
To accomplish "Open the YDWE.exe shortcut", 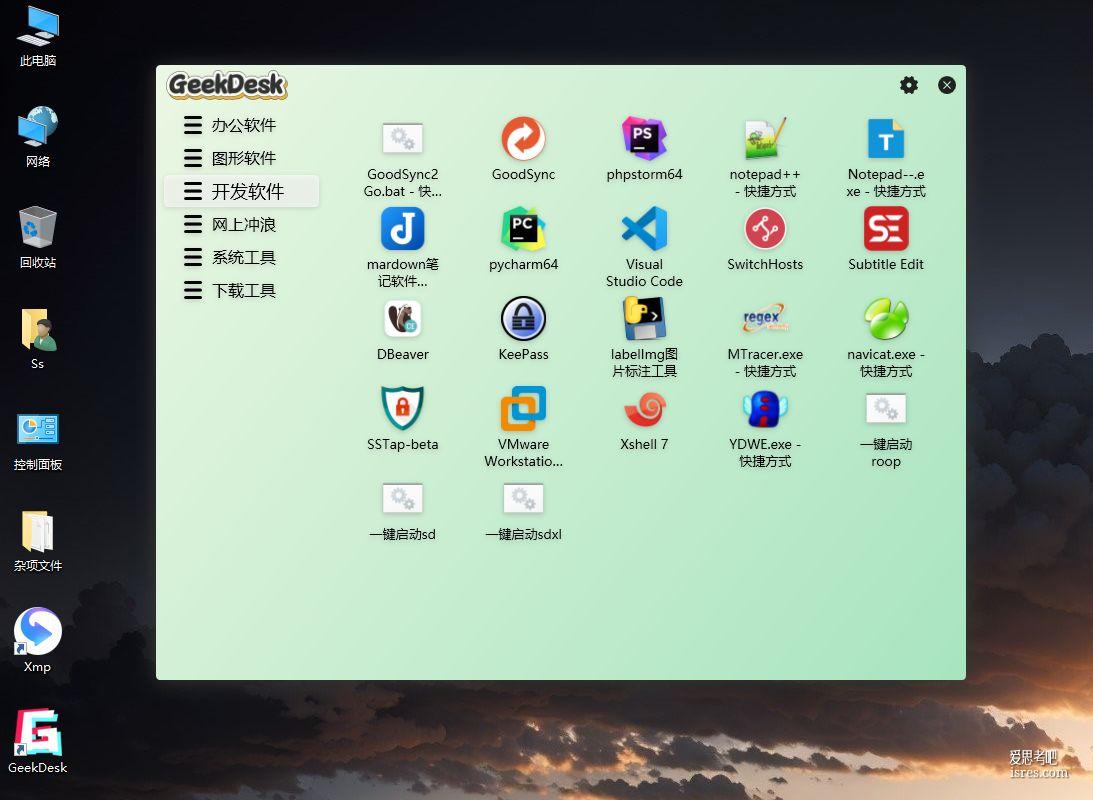I will [x=765, y=408].
